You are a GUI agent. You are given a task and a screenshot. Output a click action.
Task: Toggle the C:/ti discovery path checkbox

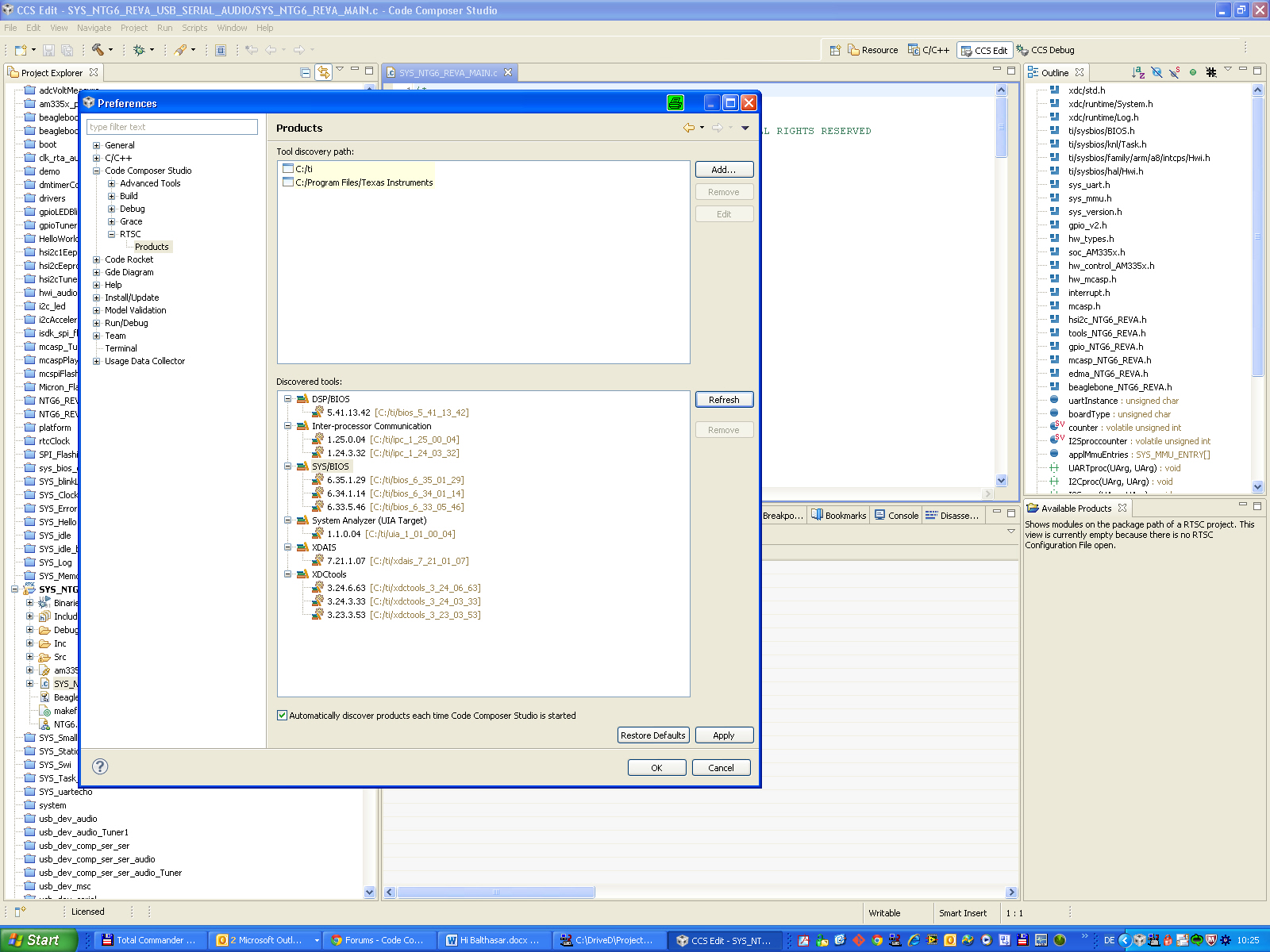[x=288, y=169]
